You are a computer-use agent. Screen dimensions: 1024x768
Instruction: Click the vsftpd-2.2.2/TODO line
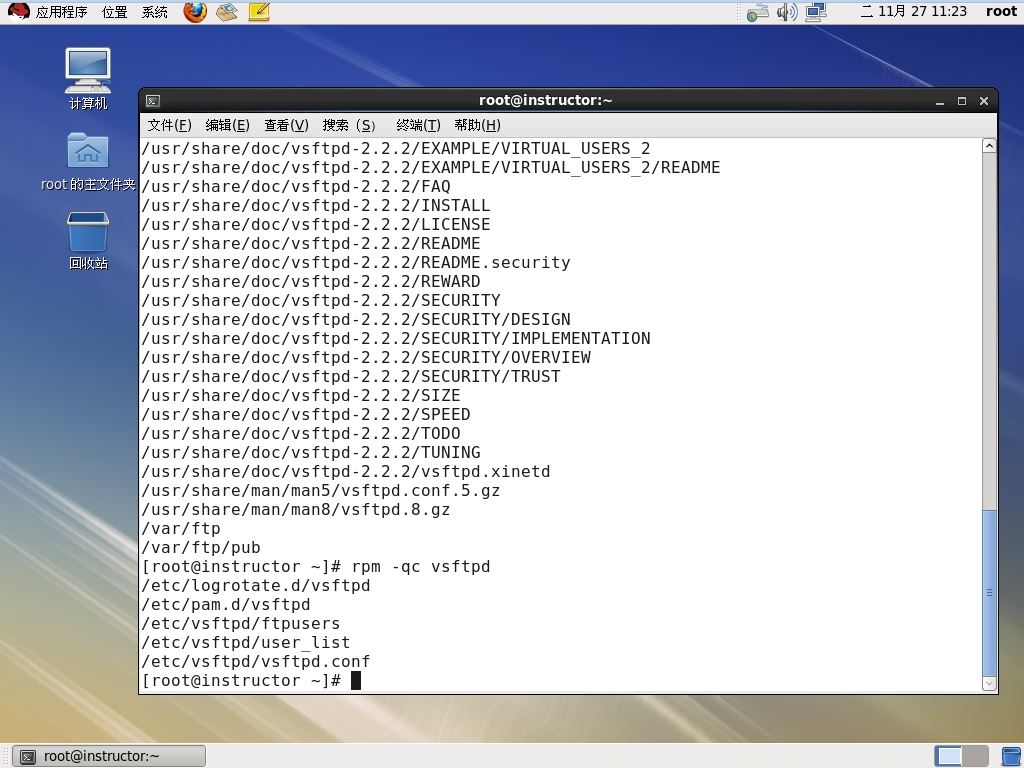tap(301, 434)
